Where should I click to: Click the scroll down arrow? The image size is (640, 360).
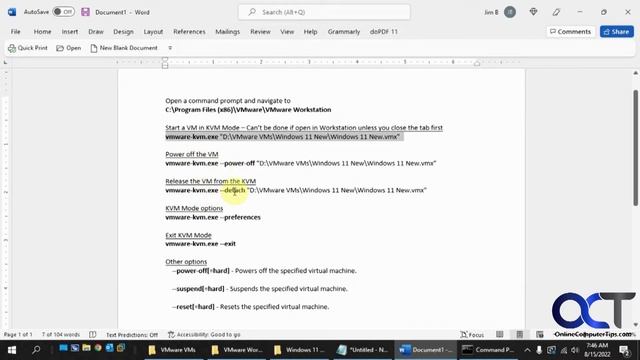[636, 324]
